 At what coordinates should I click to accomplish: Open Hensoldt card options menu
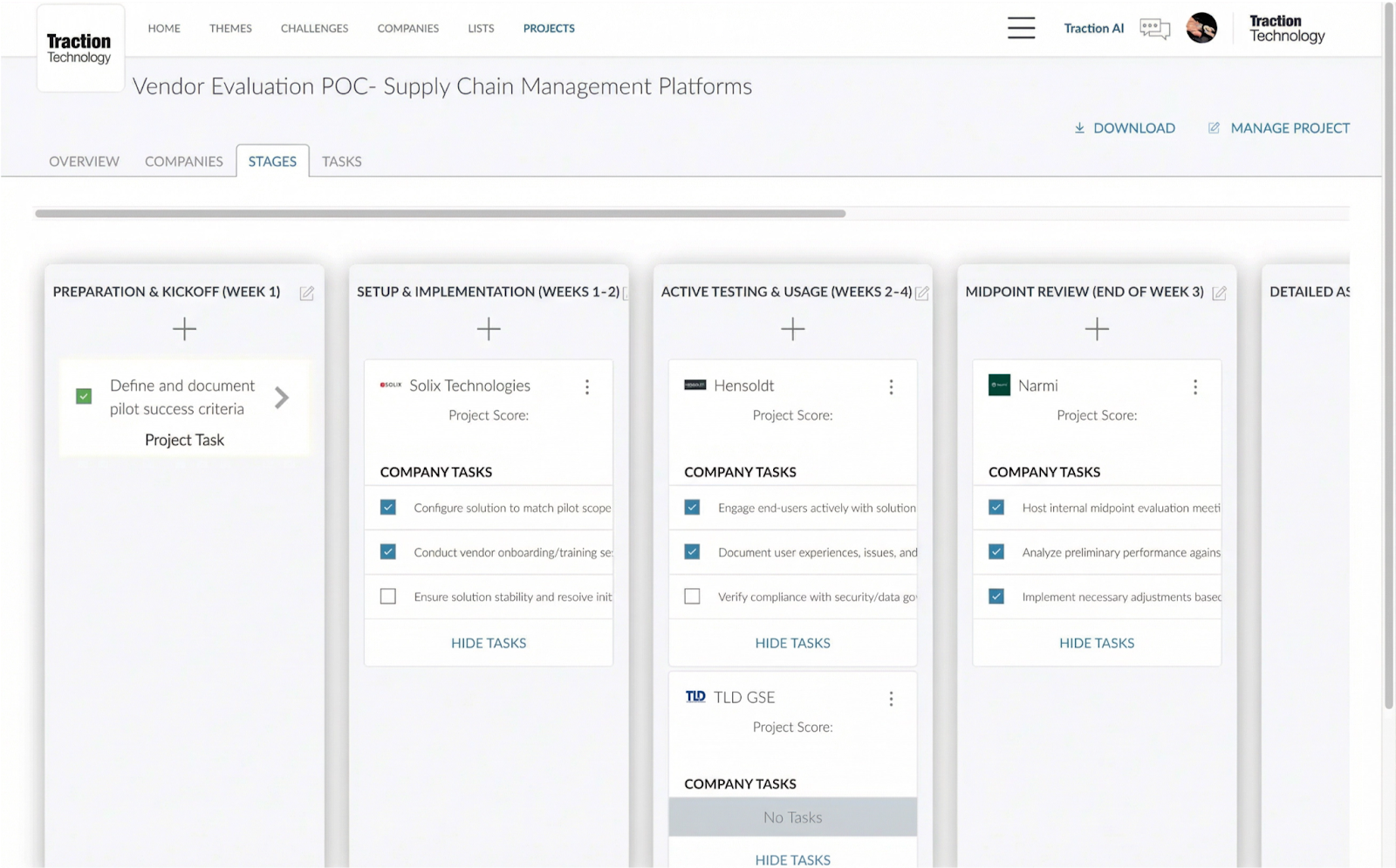tap(891, 386)
